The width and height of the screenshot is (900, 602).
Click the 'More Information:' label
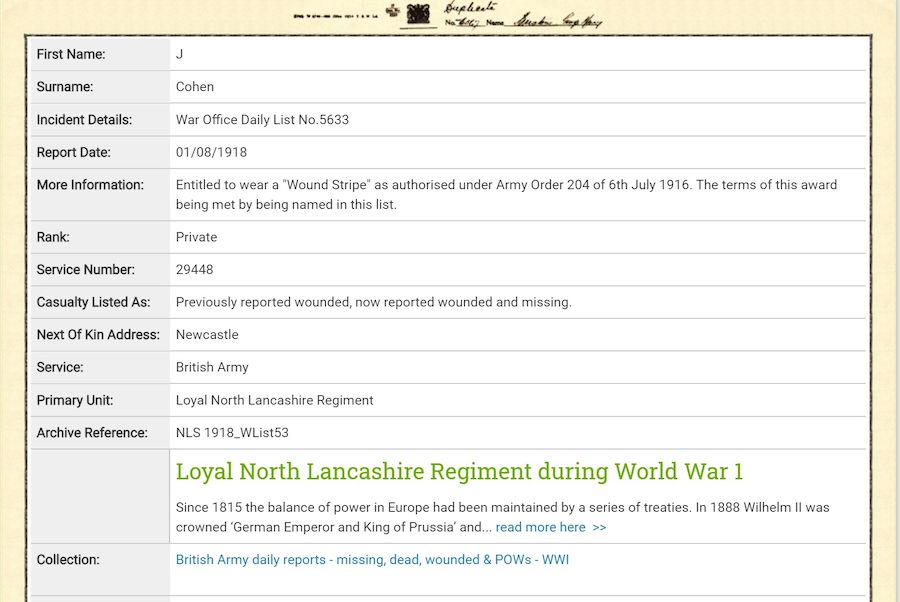90,185
